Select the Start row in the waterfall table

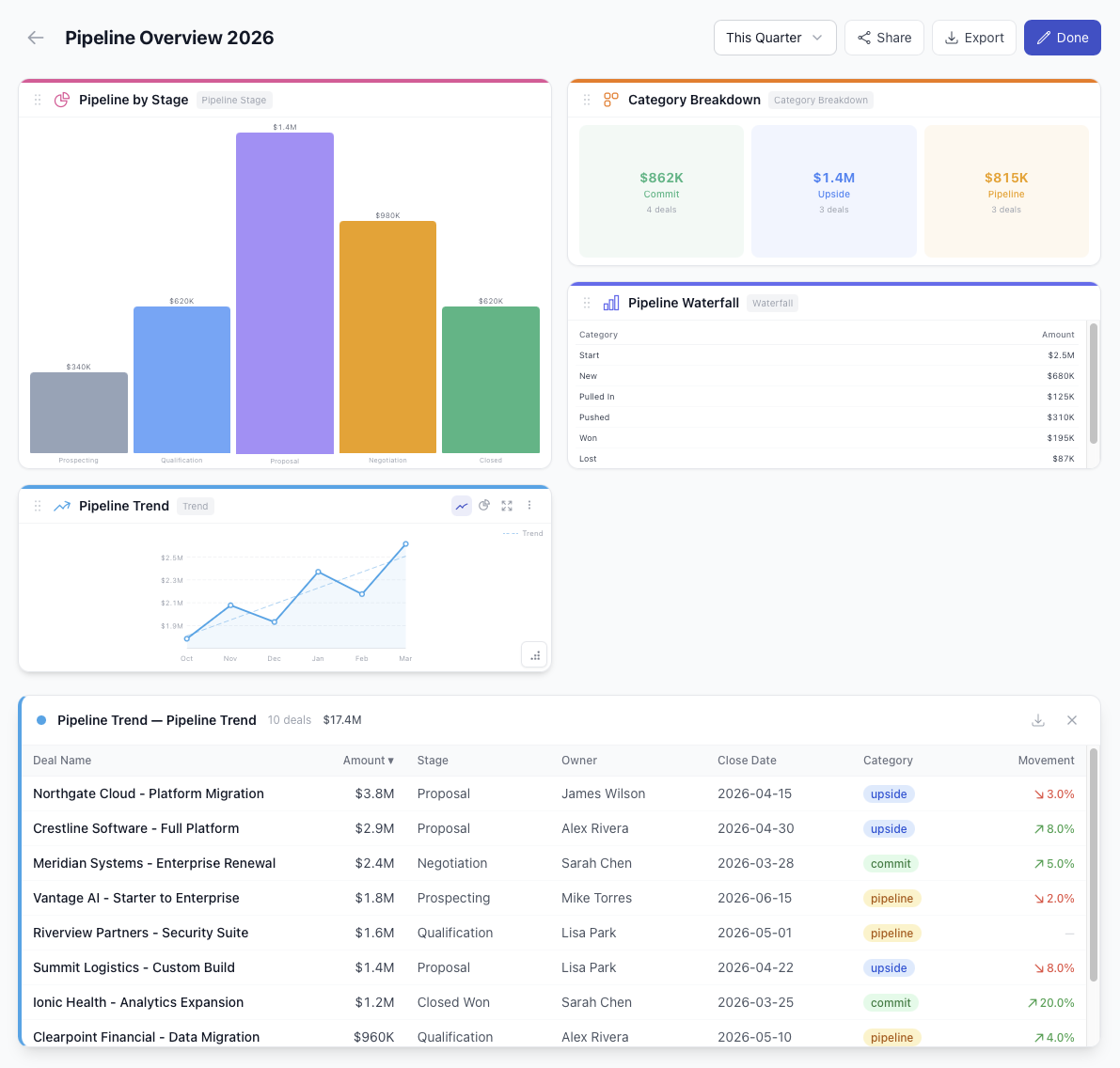827,355
